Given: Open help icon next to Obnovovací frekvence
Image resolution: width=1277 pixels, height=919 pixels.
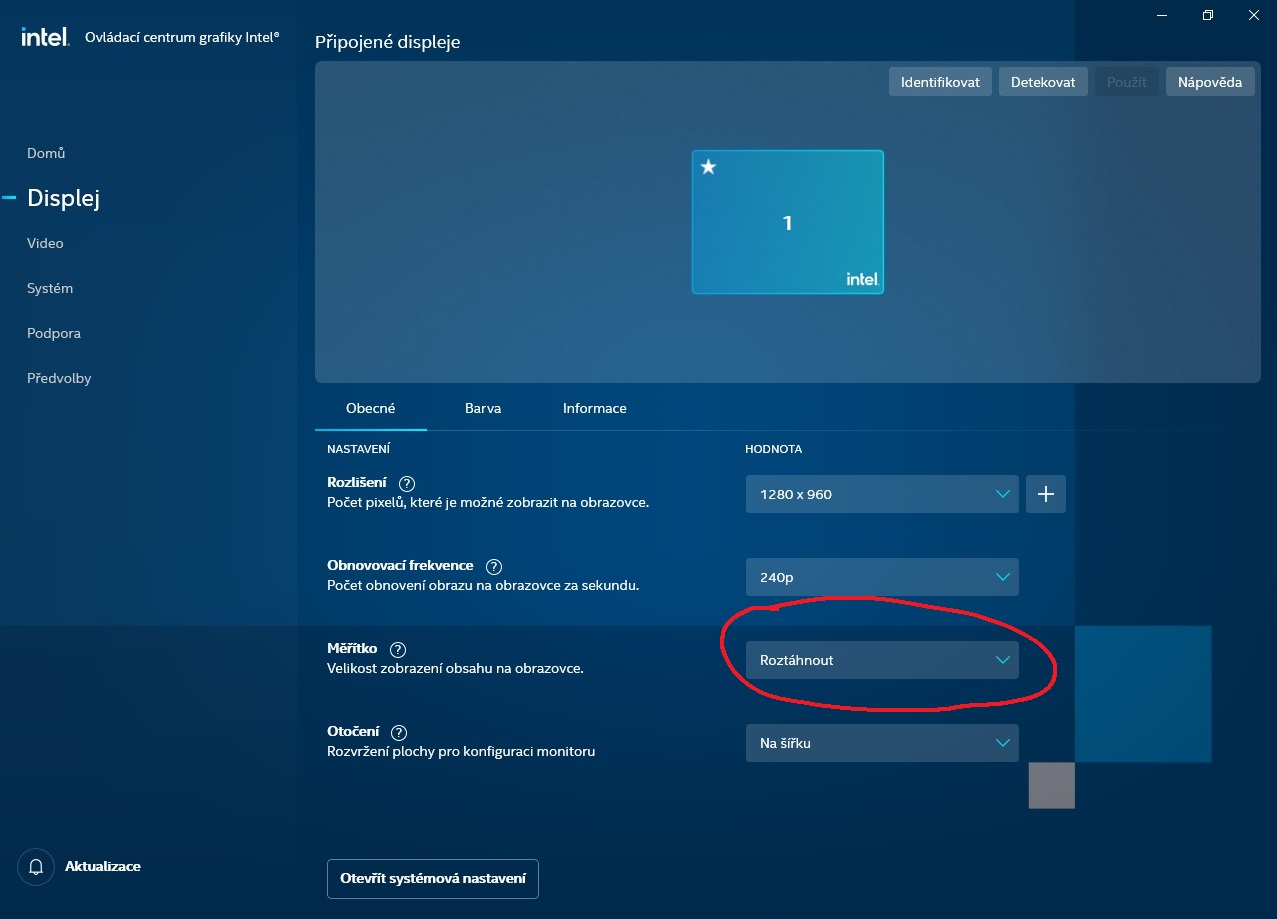Looking at the screenshot, I should point(493,567).
